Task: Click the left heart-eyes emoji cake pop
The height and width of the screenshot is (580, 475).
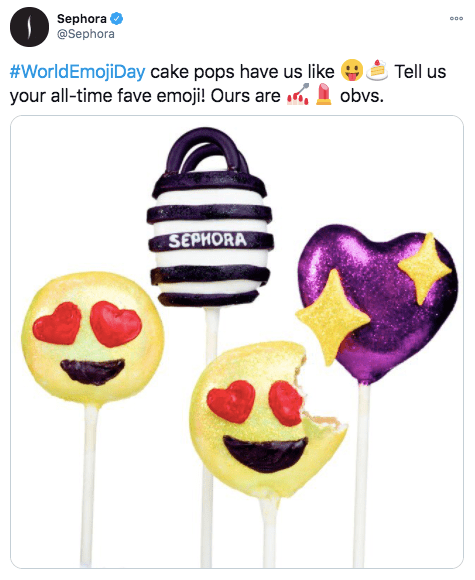Action: click(92, 338)
